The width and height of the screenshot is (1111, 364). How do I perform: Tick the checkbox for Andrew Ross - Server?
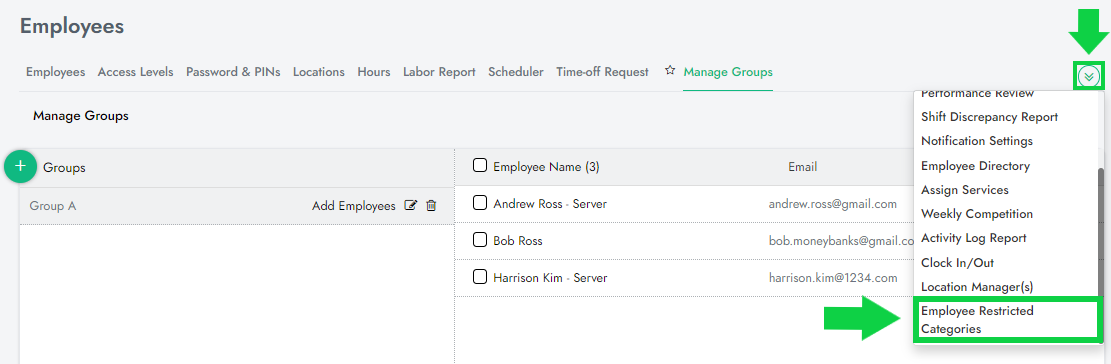click(x=480, y=203)
